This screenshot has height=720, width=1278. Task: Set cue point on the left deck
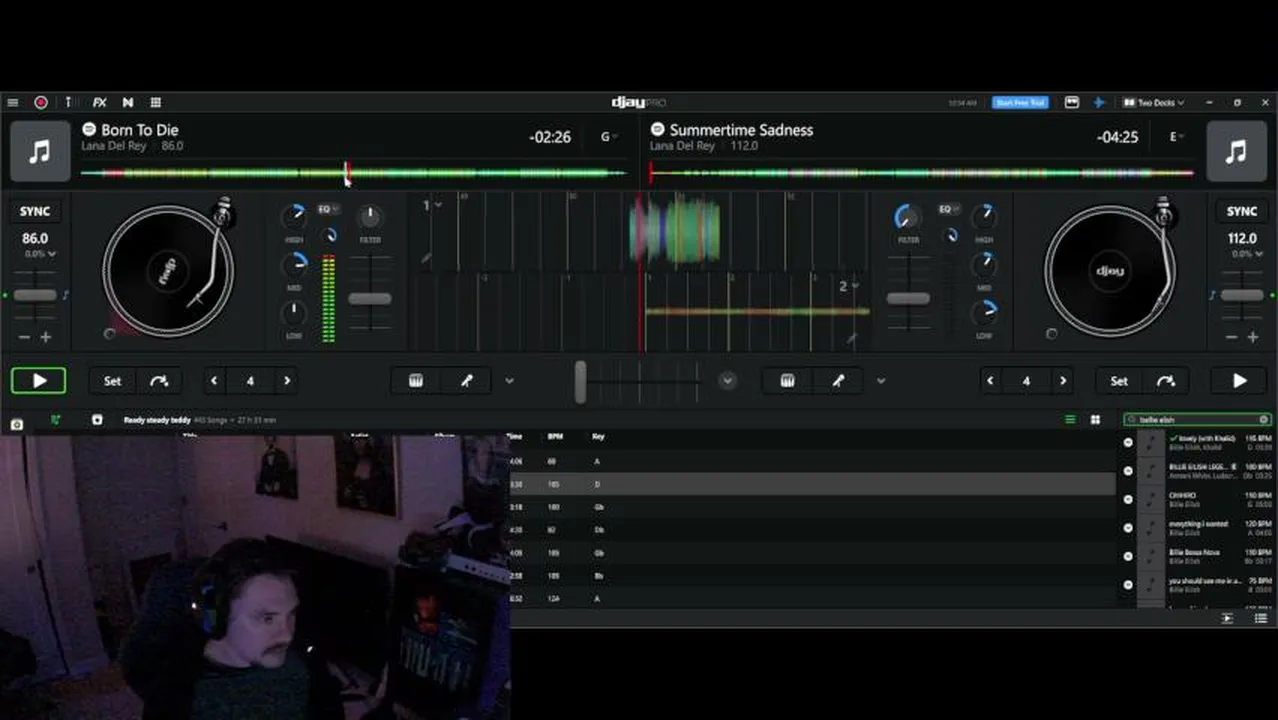[112, 381]
